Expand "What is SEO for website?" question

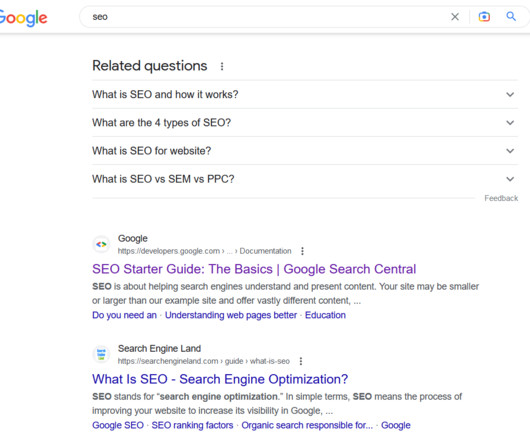pos(305,151)
